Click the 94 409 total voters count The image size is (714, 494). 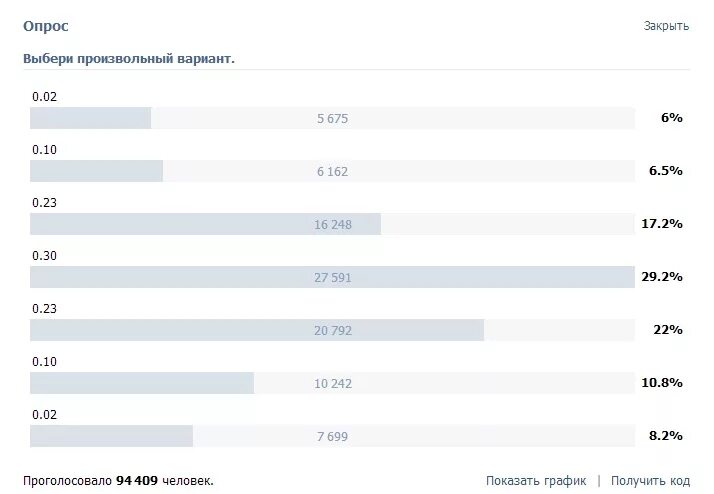coord(137,481)
